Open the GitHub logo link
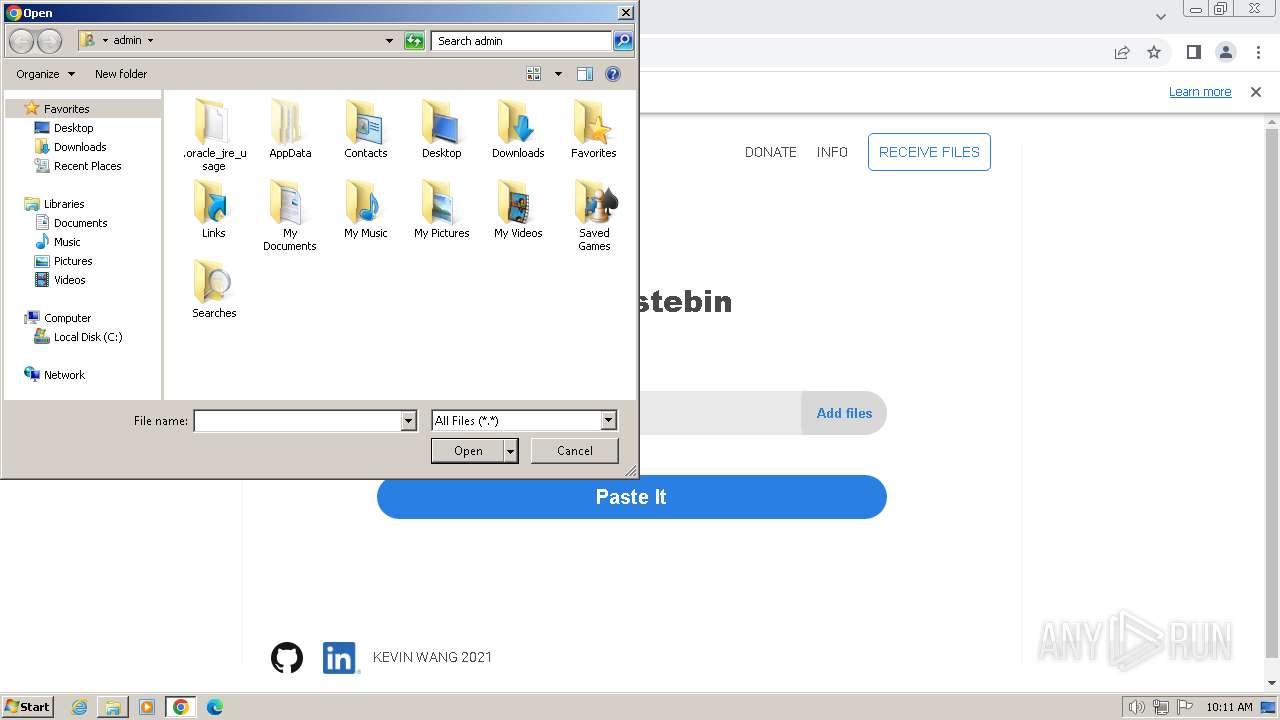This screenshot has height=720, width=1280. 287,657
